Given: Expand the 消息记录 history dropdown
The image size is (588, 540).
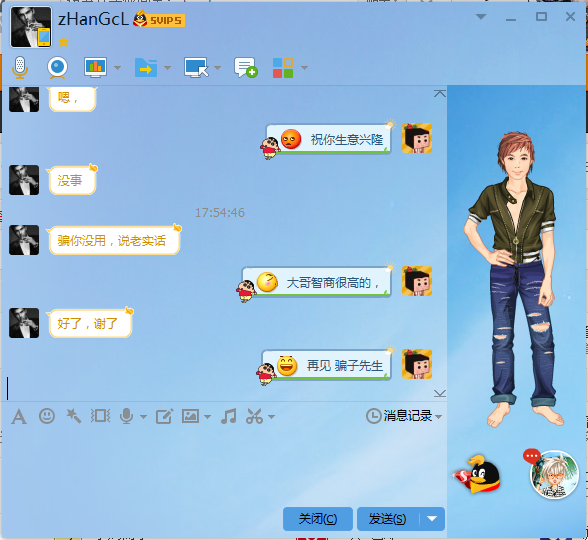Looking at the screenshot, I should coord(439,416).
